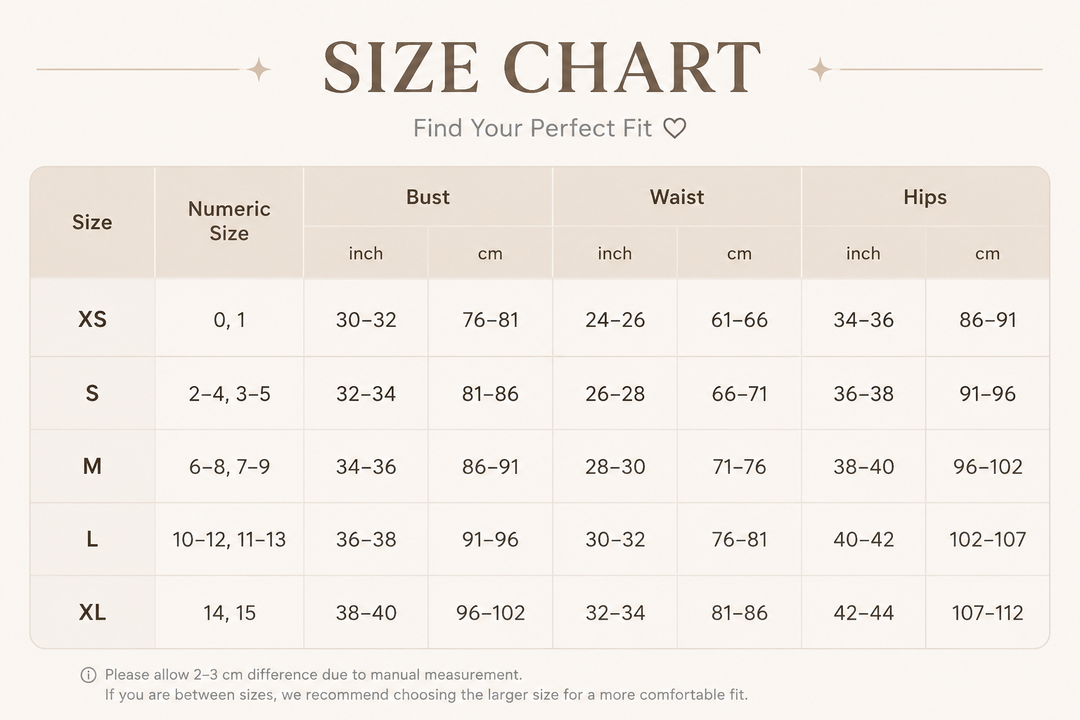The height and width of the screenshot is (720, 1080).
Task: Select the Bust column header
Action: click(428, 197)
